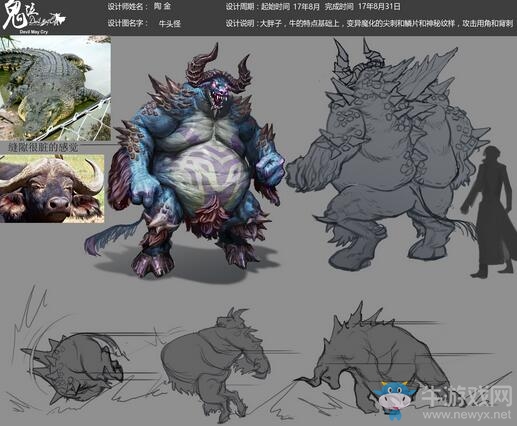Screen dimensions: 517x426
Task: Open the buffalo reference photo
Action: click(52, 188)
